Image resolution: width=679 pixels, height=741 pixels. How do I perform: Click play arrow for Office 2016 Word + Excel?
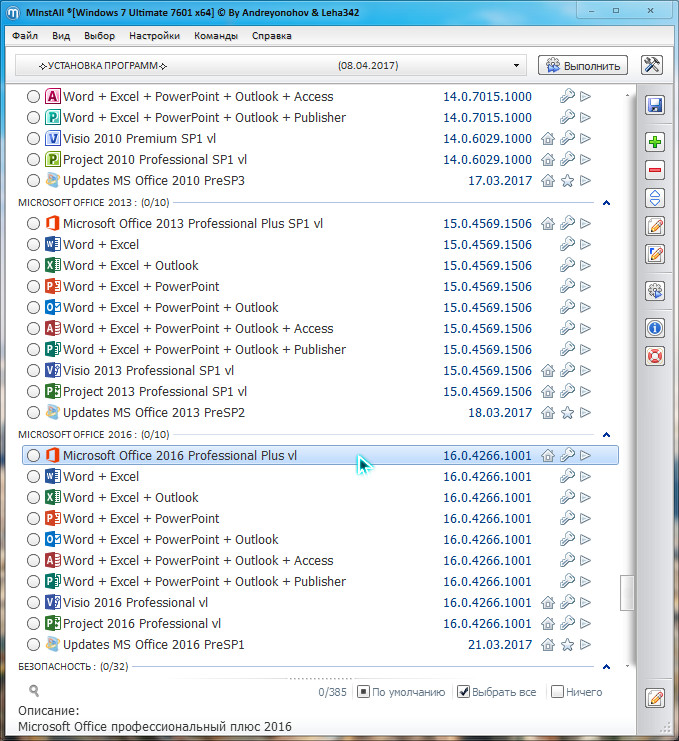(x=585, y=476)
